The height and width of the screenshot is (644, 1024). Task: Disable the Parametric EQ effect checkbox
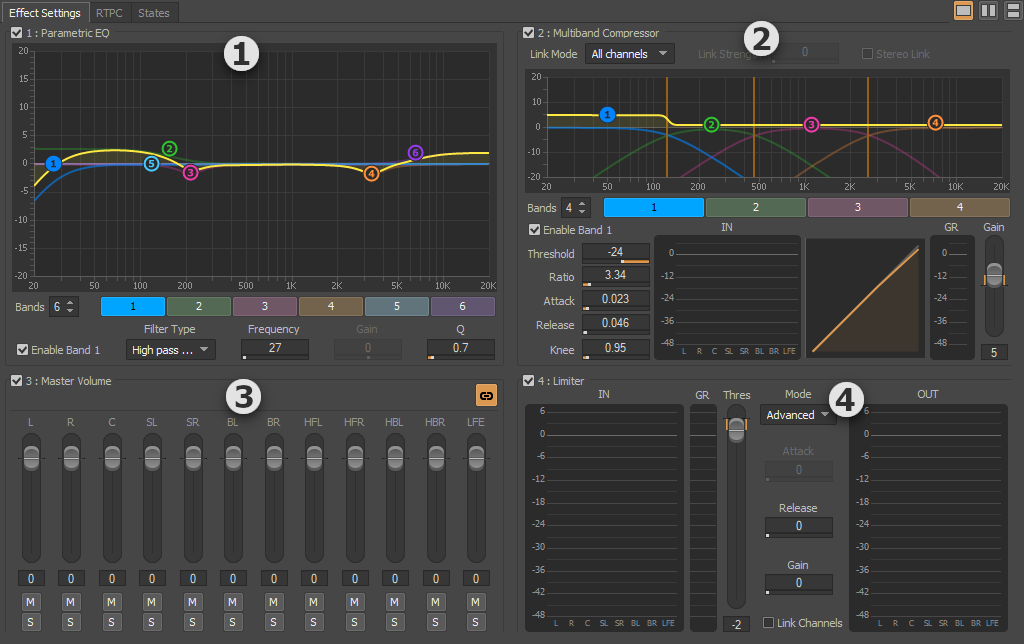pyautogui.click(x=17, y=33)
